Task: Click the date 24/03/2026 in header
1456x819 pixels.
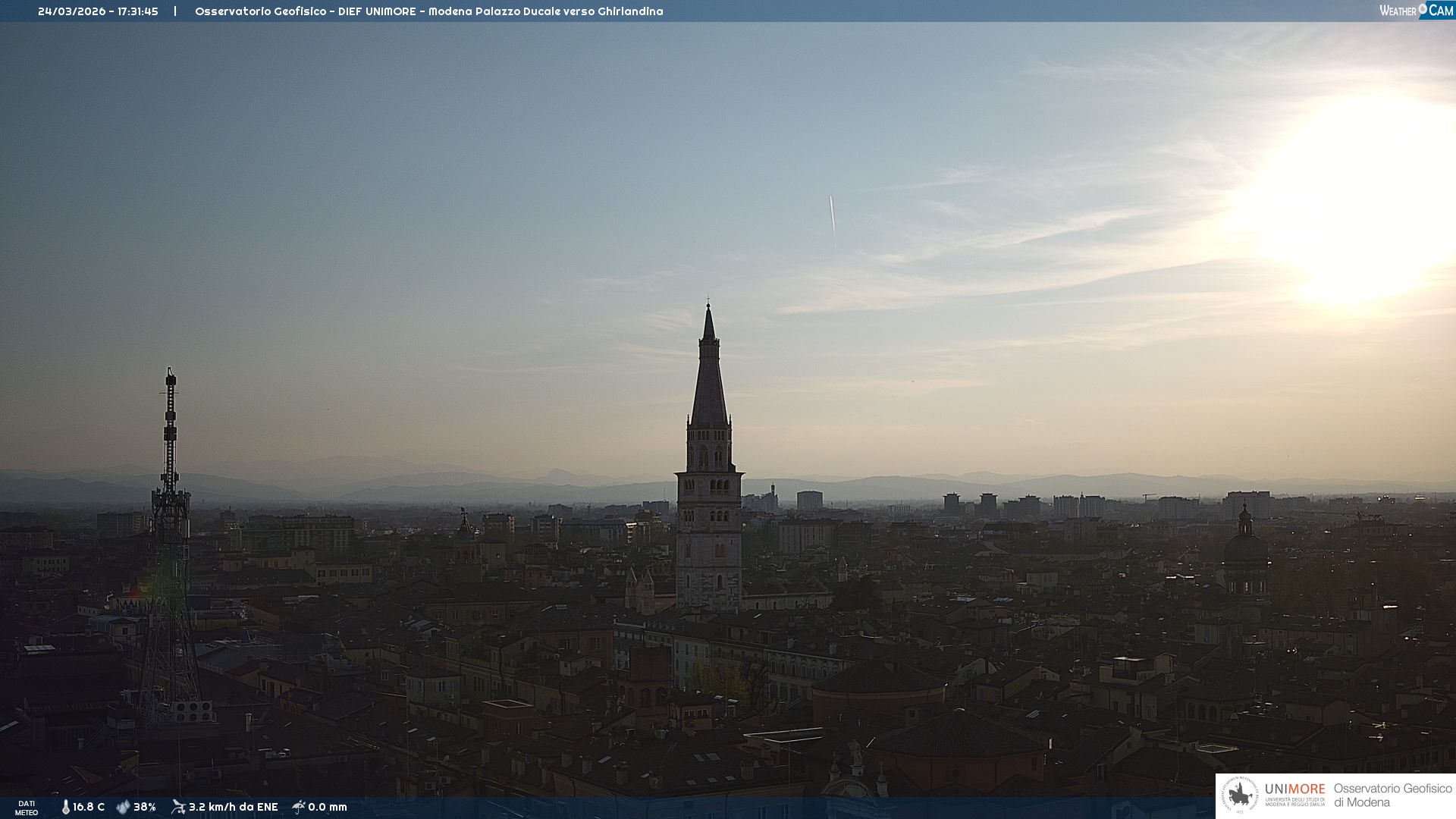Action: coord(71,11)
